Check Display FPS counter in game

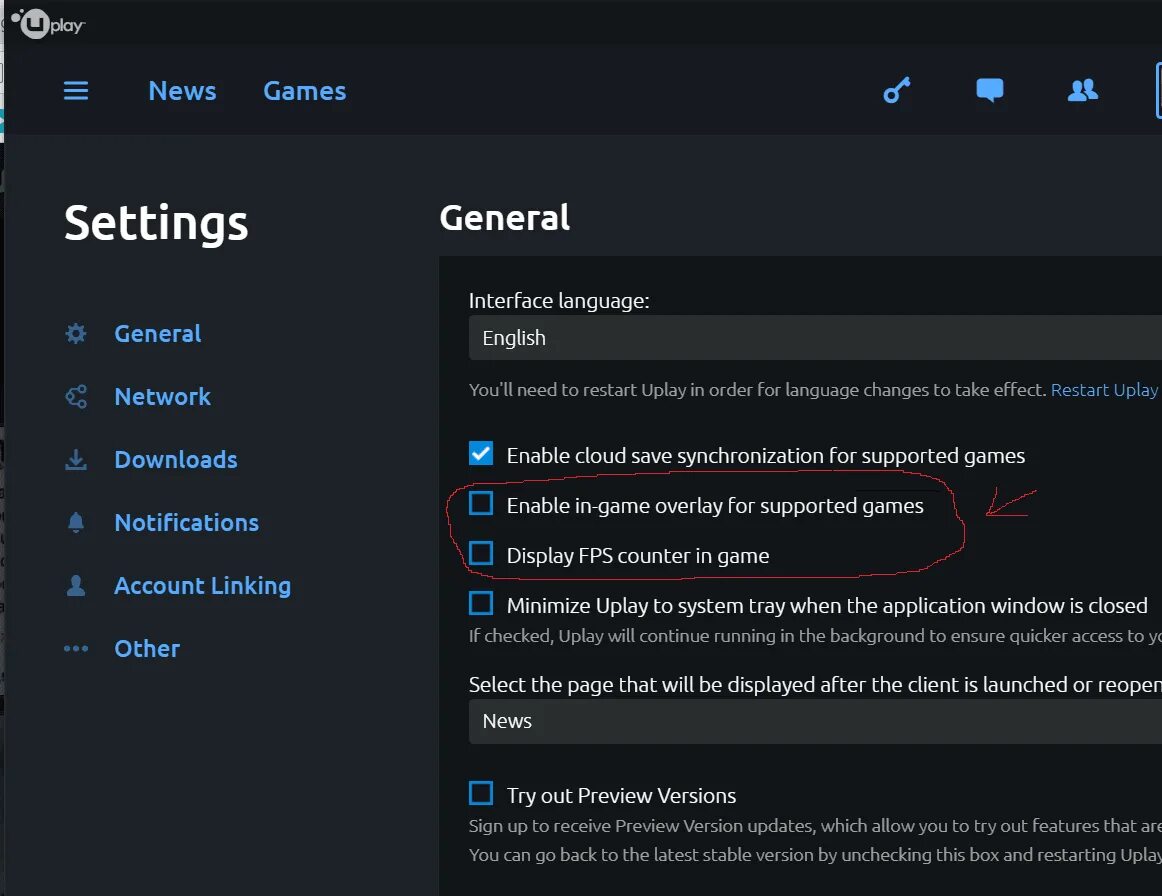[481, 553]
